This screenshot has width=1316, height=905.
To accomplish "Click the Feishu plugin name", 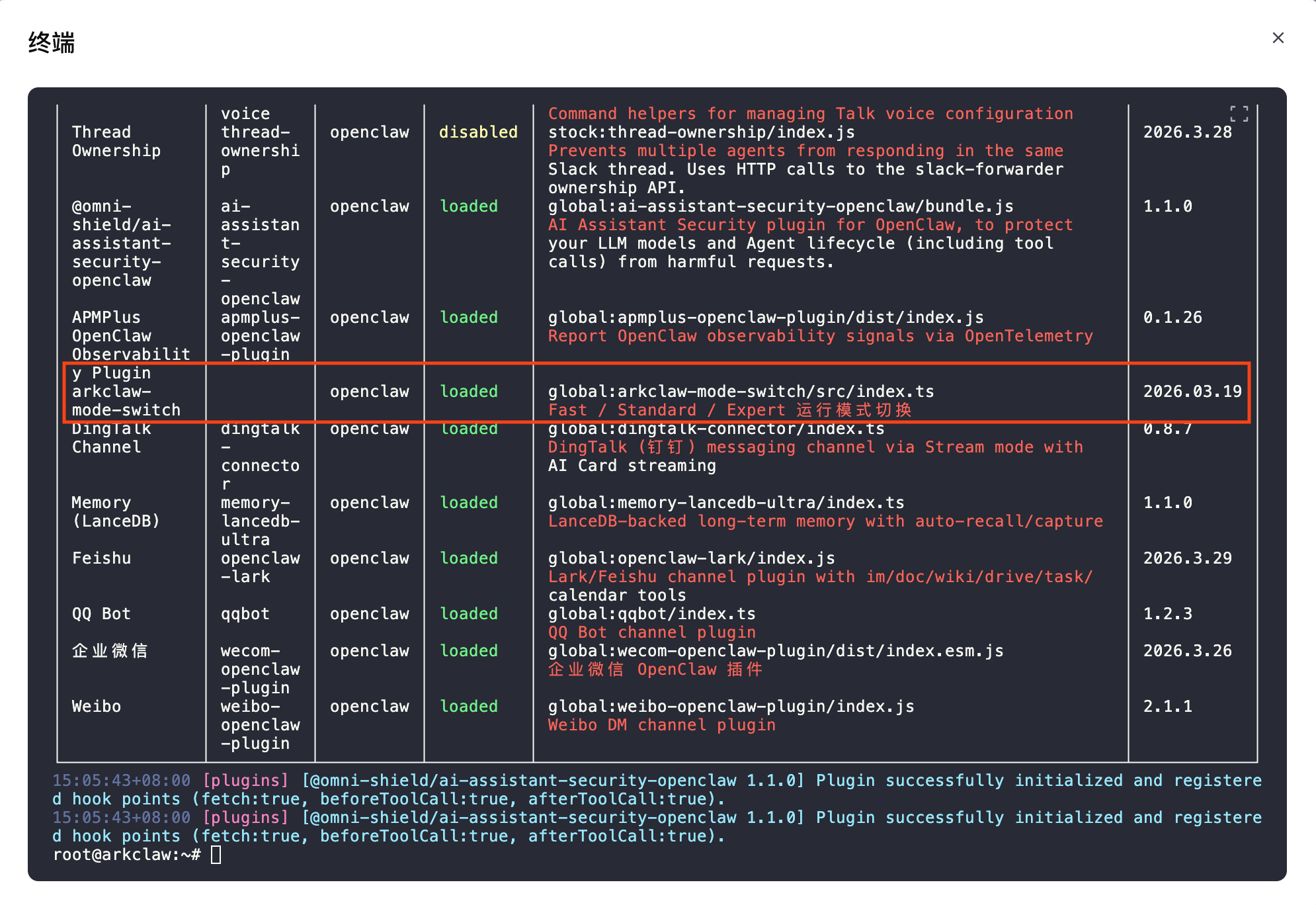I will click(x=101, y=558).
